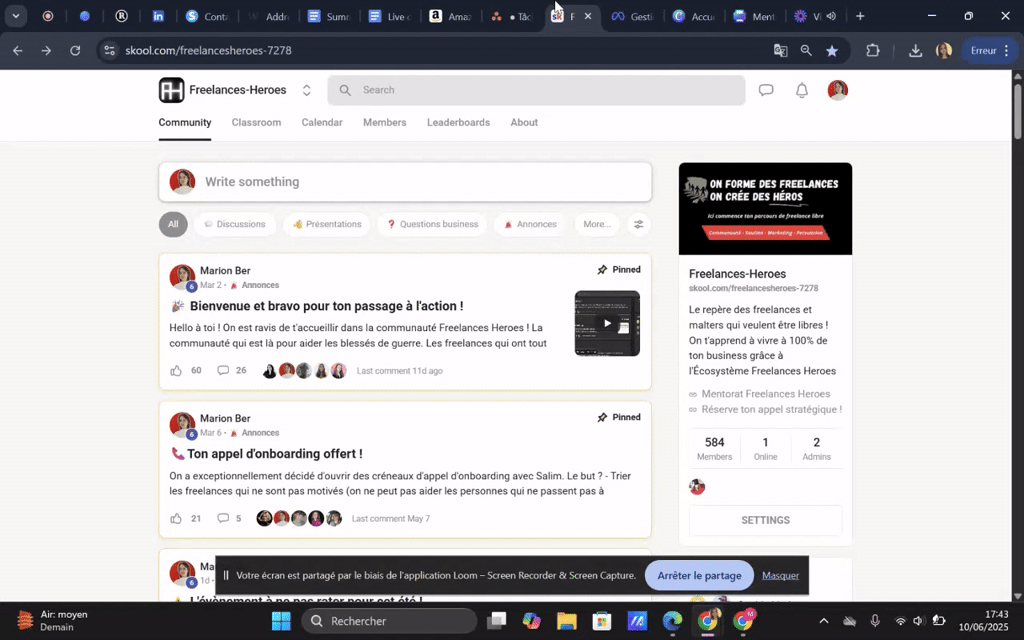This screenshot has height=640, width=1024.
Task: Open profile avatar in Skool header
Action: (838, 90)
